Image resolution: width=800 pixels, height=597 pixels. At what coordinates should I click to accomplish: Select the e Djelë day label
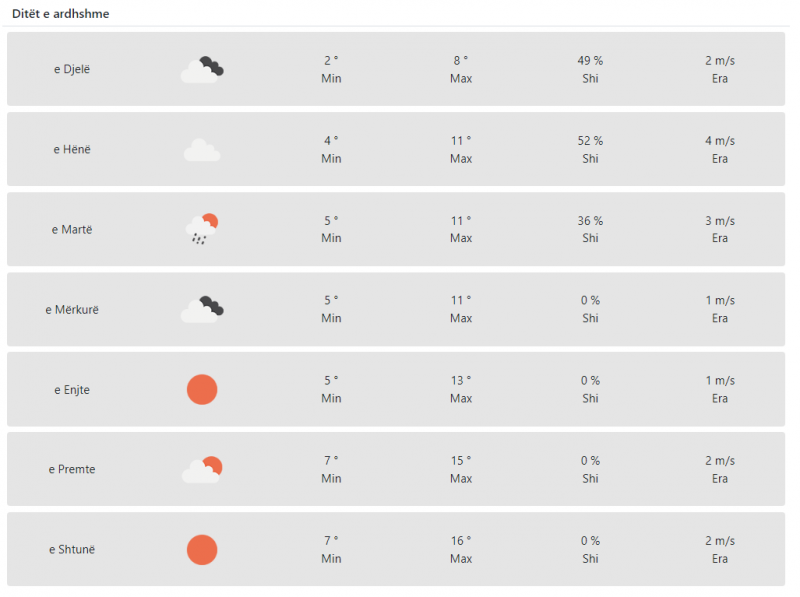[x=72, y=69]
